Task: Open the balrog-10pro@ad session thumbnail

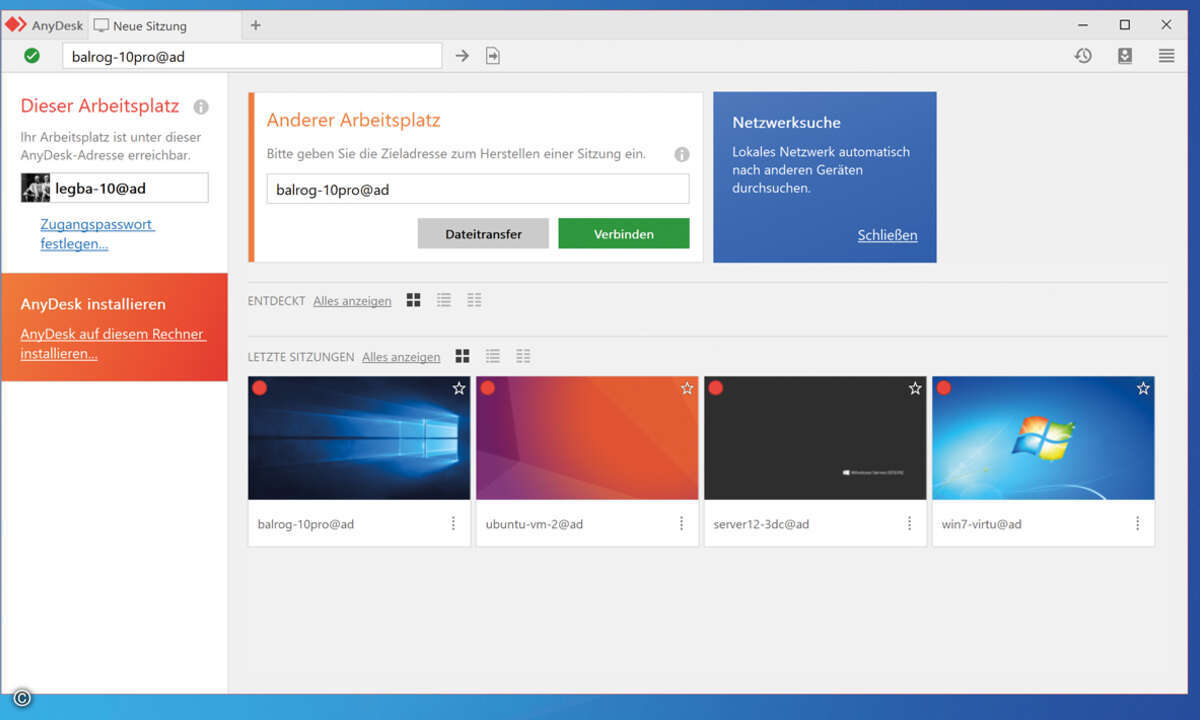Action: click(359, 438)
